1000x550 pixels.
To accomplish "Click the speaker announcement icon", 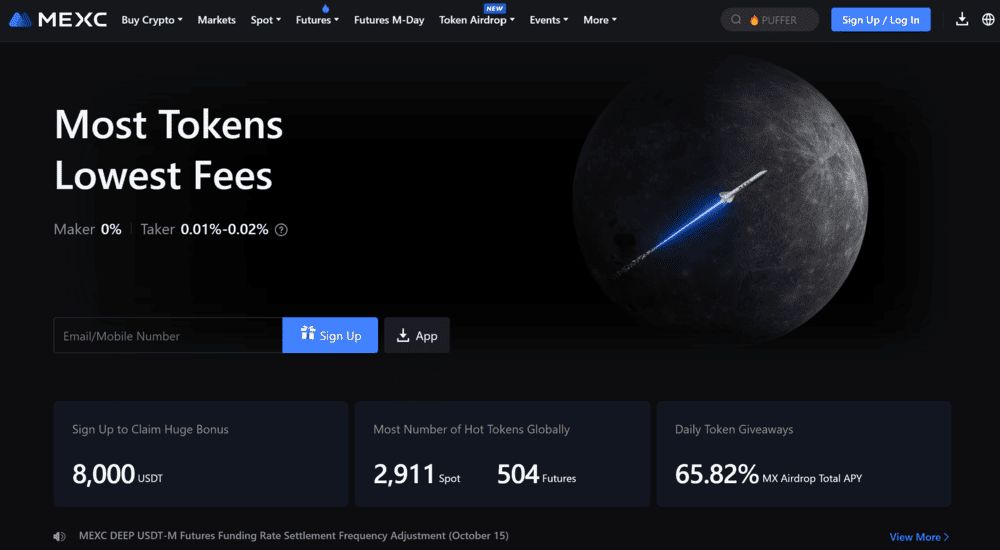I will tap(59, 537).
